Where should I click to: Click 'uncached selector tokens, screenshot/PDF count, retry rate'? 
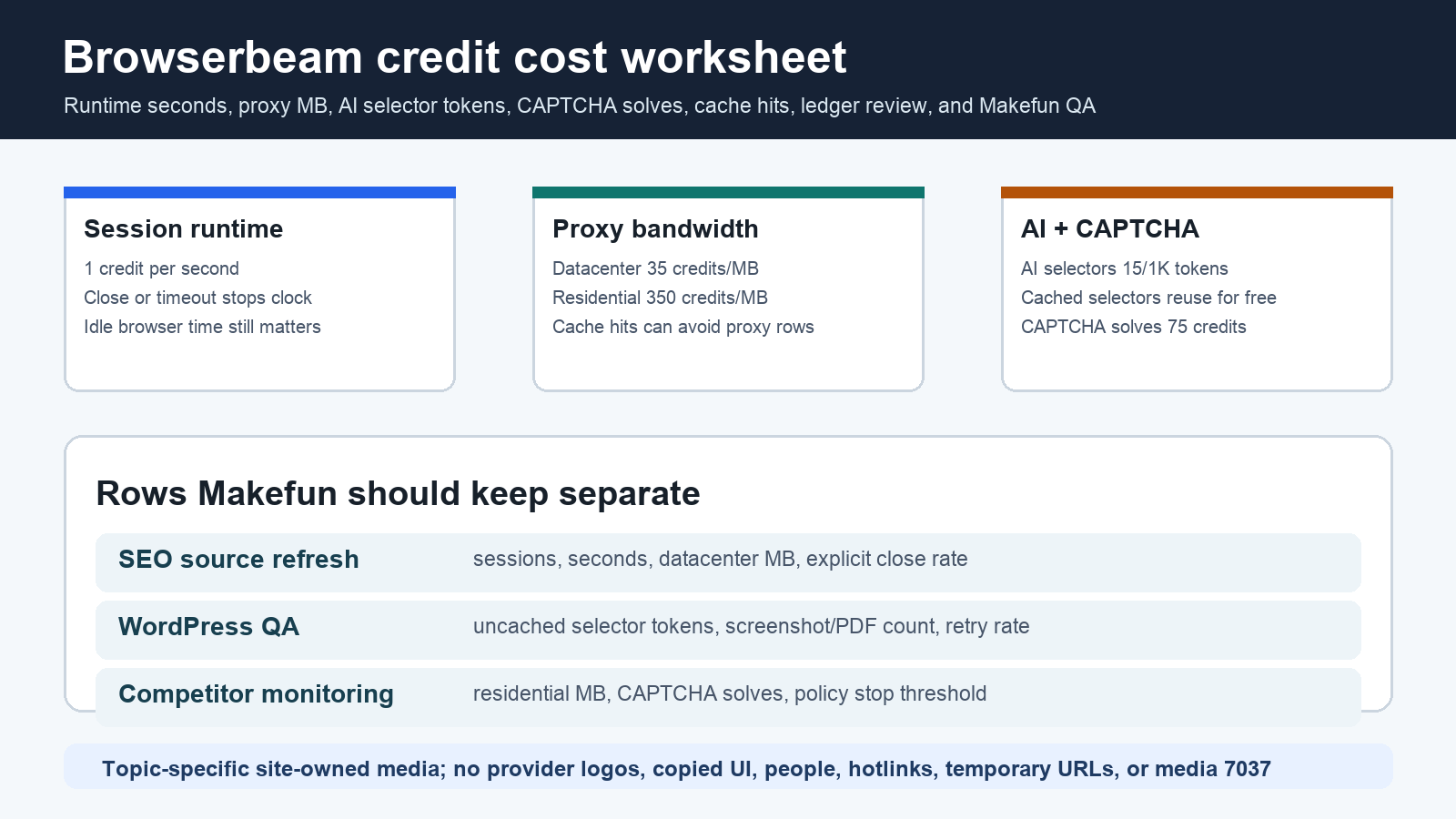[752, 626]
